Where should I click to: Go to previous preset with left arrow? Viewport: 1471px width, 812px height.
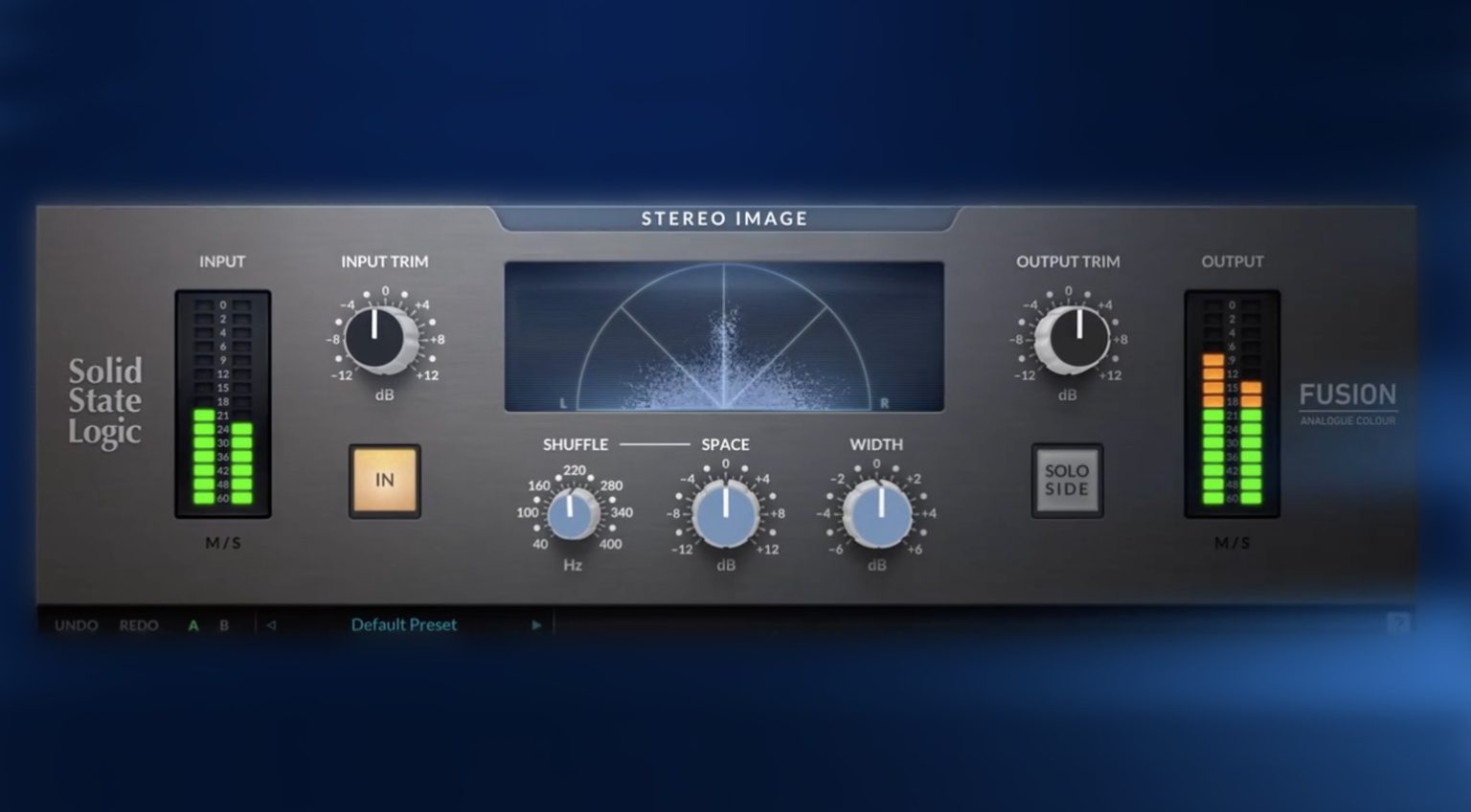point(271,625)
